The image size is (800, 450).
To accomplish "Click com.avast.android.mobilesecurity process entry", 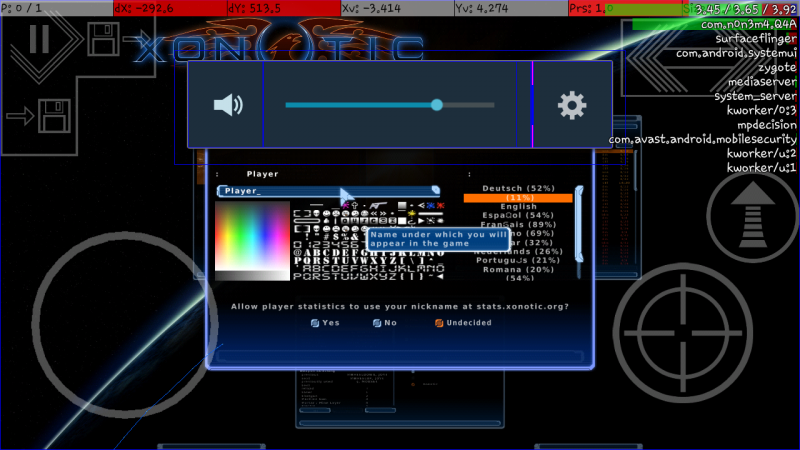I will pyautogui.click(x=703, y=138).
